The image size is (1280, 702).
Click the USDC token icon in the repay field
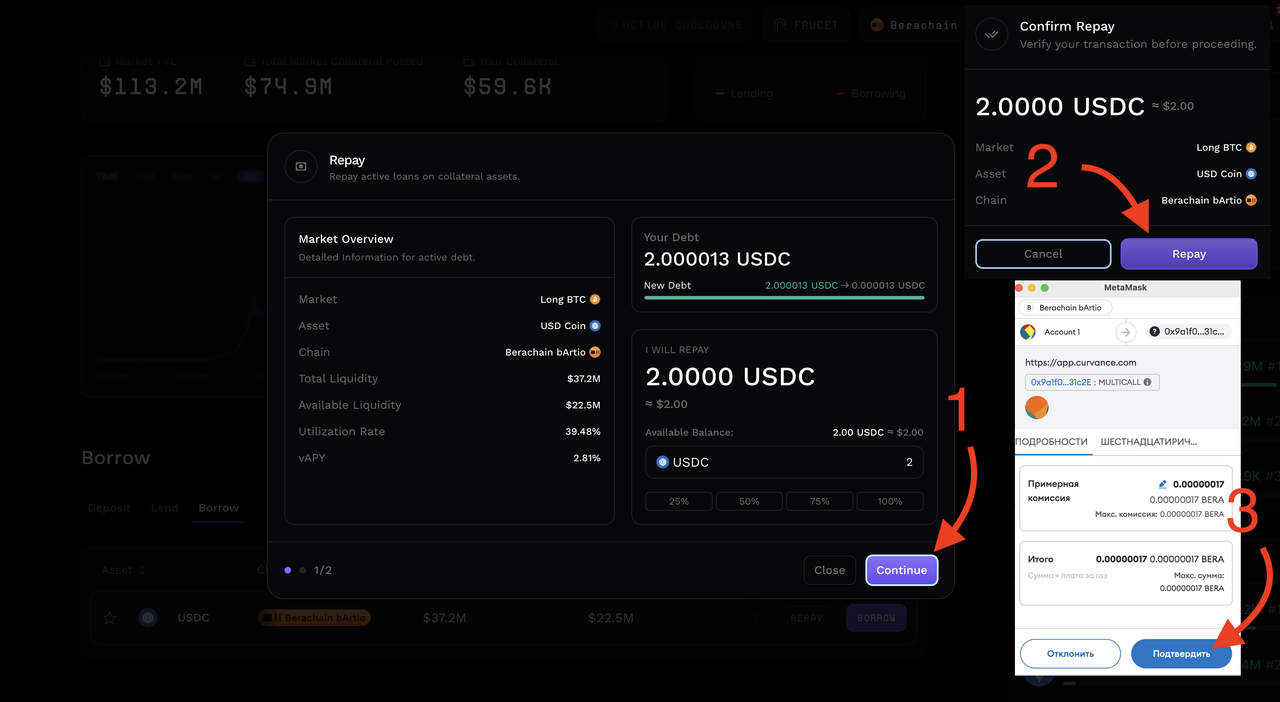(662, 462)
